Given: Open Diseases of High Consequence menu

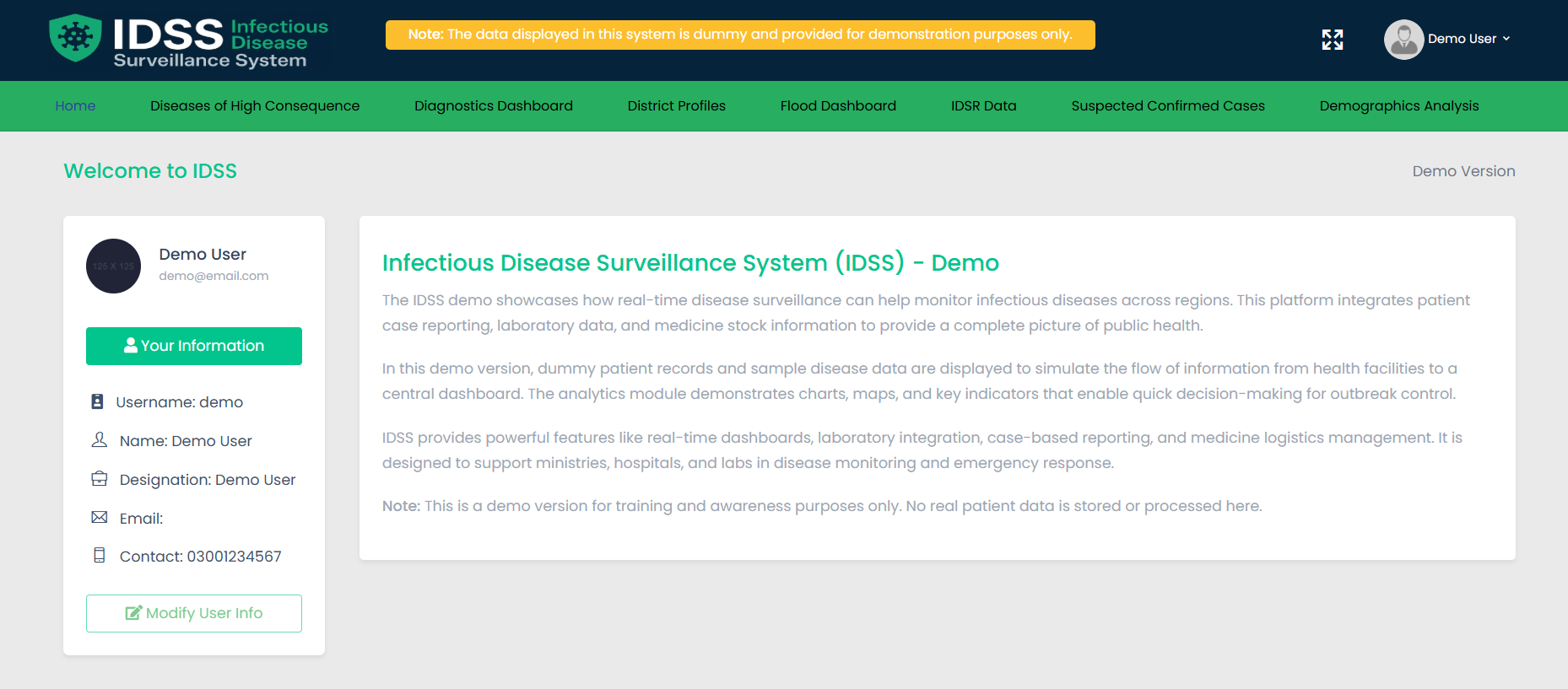Looking at the screenshot, I should click(x=255, y=106).
